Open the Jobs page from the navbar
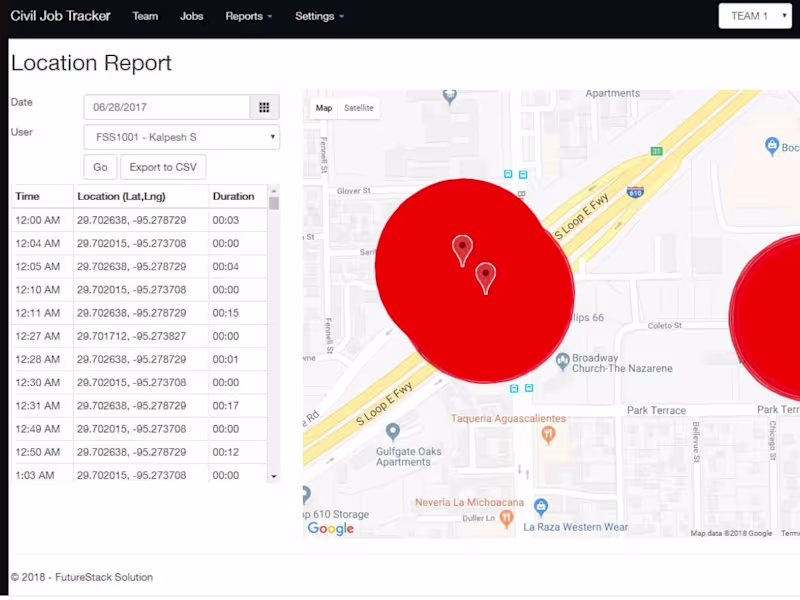 tap(191, 16)
